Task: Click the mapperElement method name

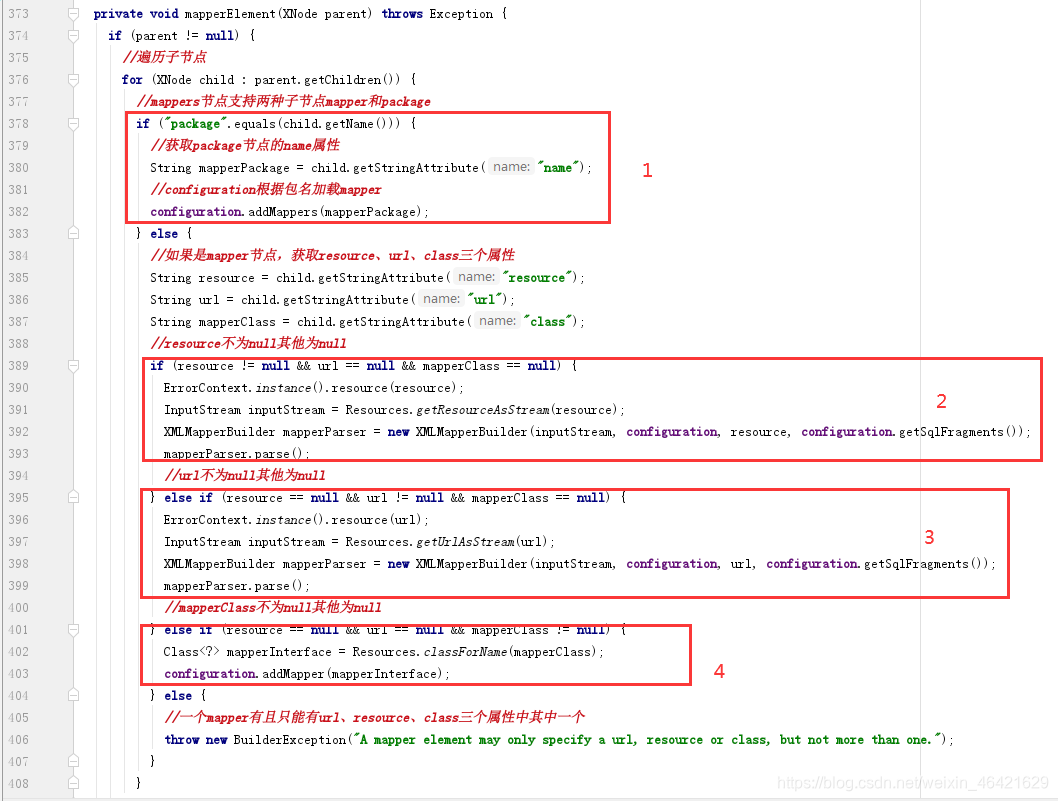Action: pos(230,13)
